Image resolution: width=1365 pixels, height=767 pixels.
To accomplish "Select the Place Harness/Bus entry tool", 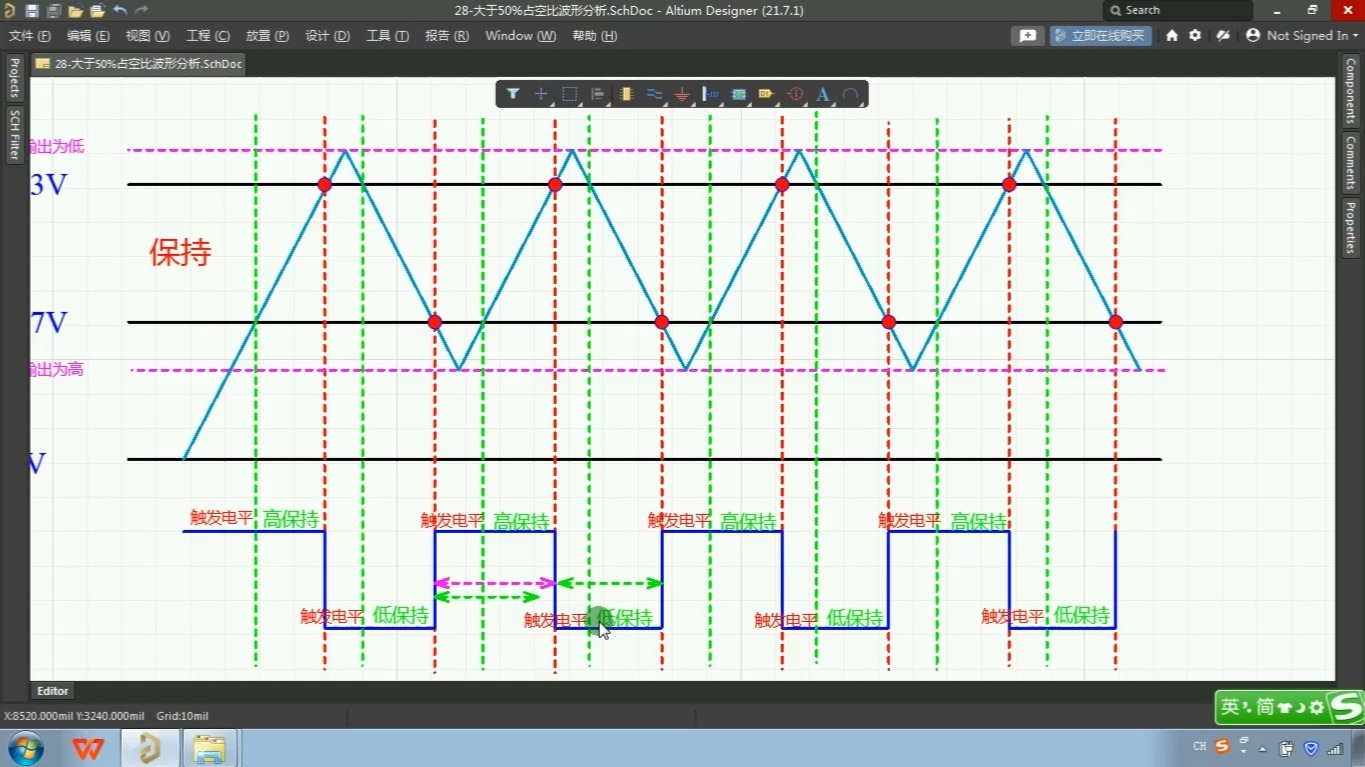I will tap(711, 94).
